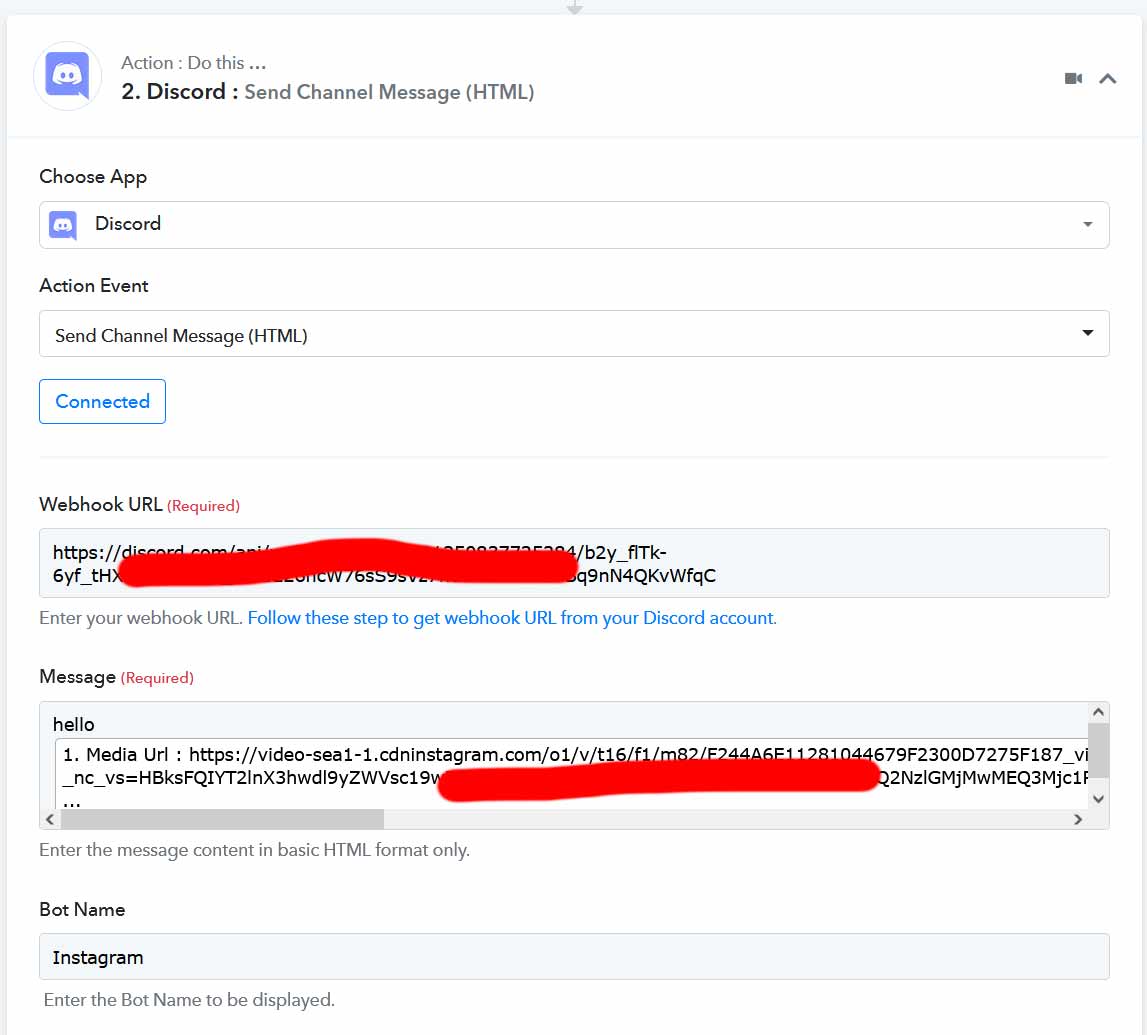Focus the Bot Name field containing Instagram
The height and width of the screenshot is (1035, 1147).
[574, 957]
